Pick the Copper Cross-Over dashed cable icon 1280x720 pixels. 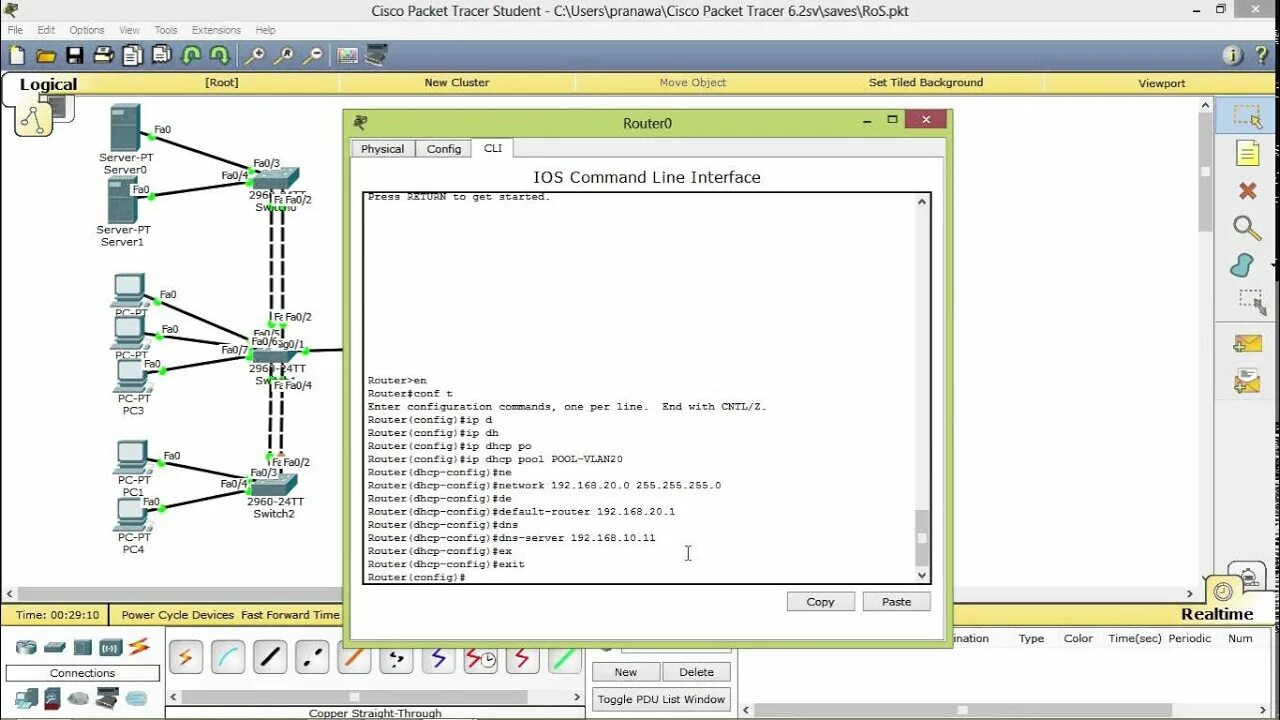(312, 657)
